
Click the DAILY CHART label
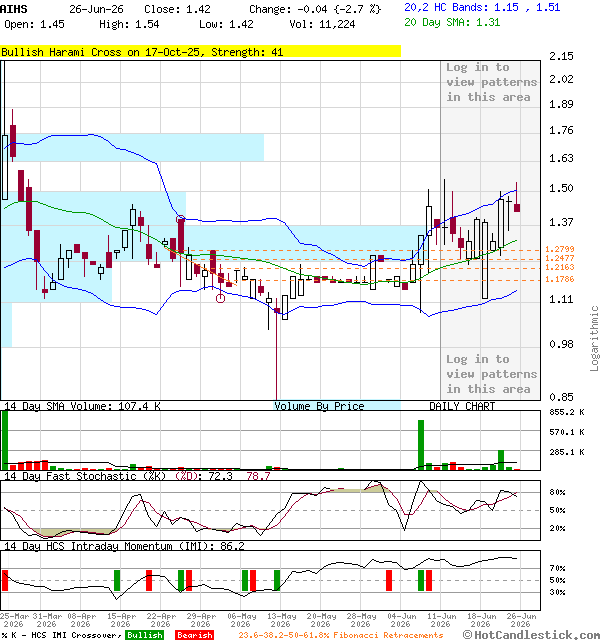[x=462, y=406]
